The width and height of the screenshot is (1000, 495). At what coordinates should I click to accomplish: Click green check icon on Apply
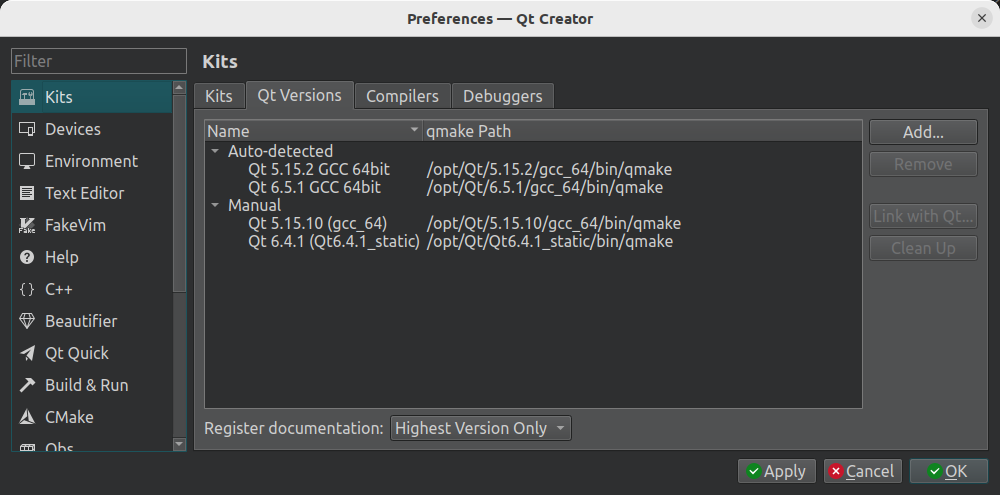[x=754, y=471]
